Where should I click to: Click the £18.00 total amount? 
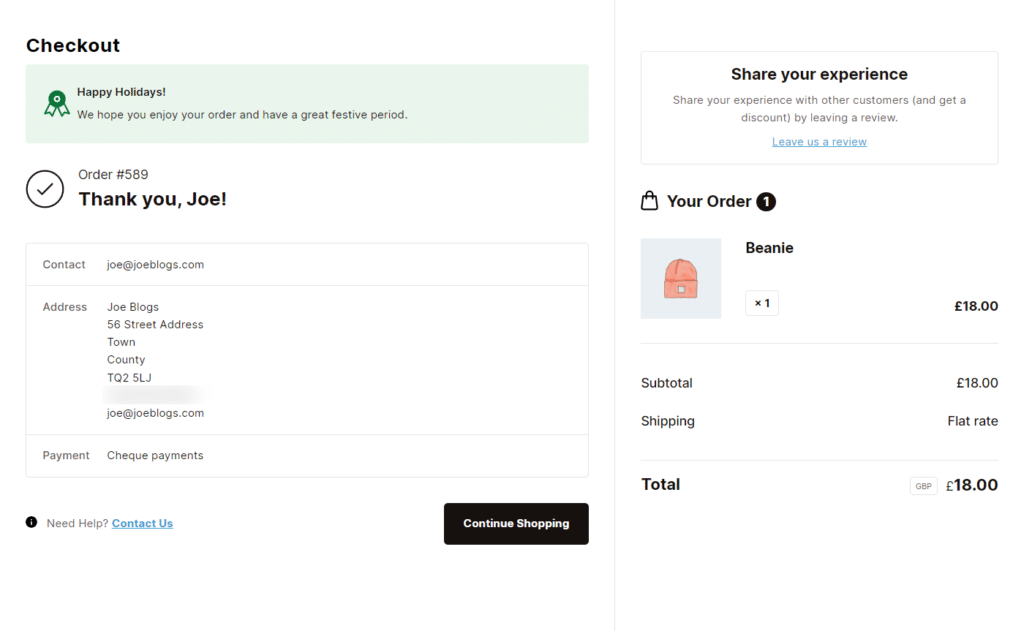(971, 484)
